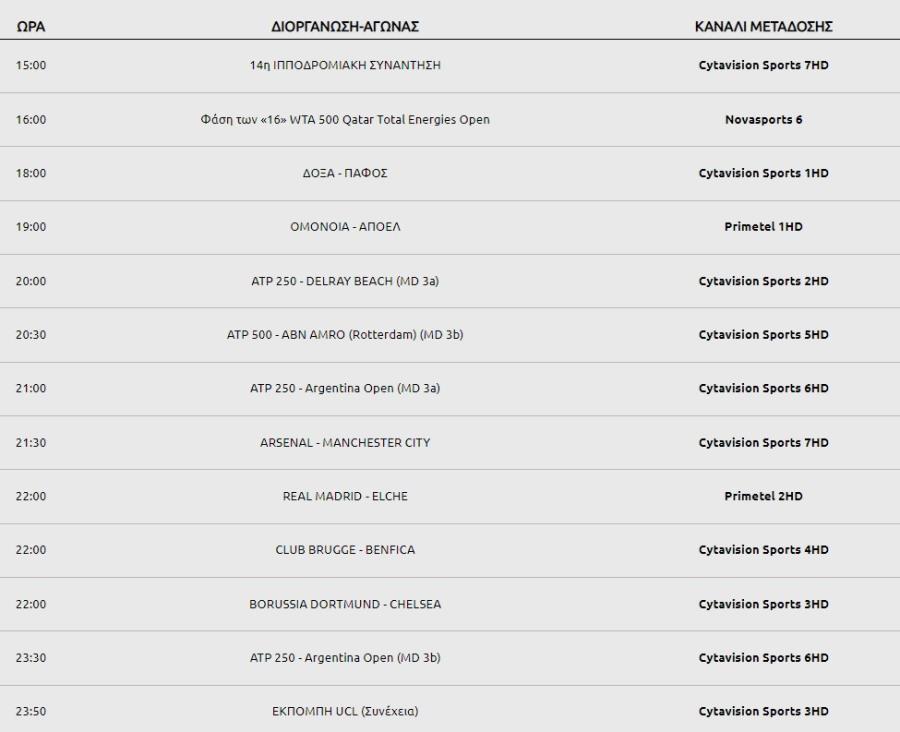The image size is (900, 732).
Task: Select the ΔΟΞΑ - ΠΑΦΟΣ match
Action: point(345,174)
